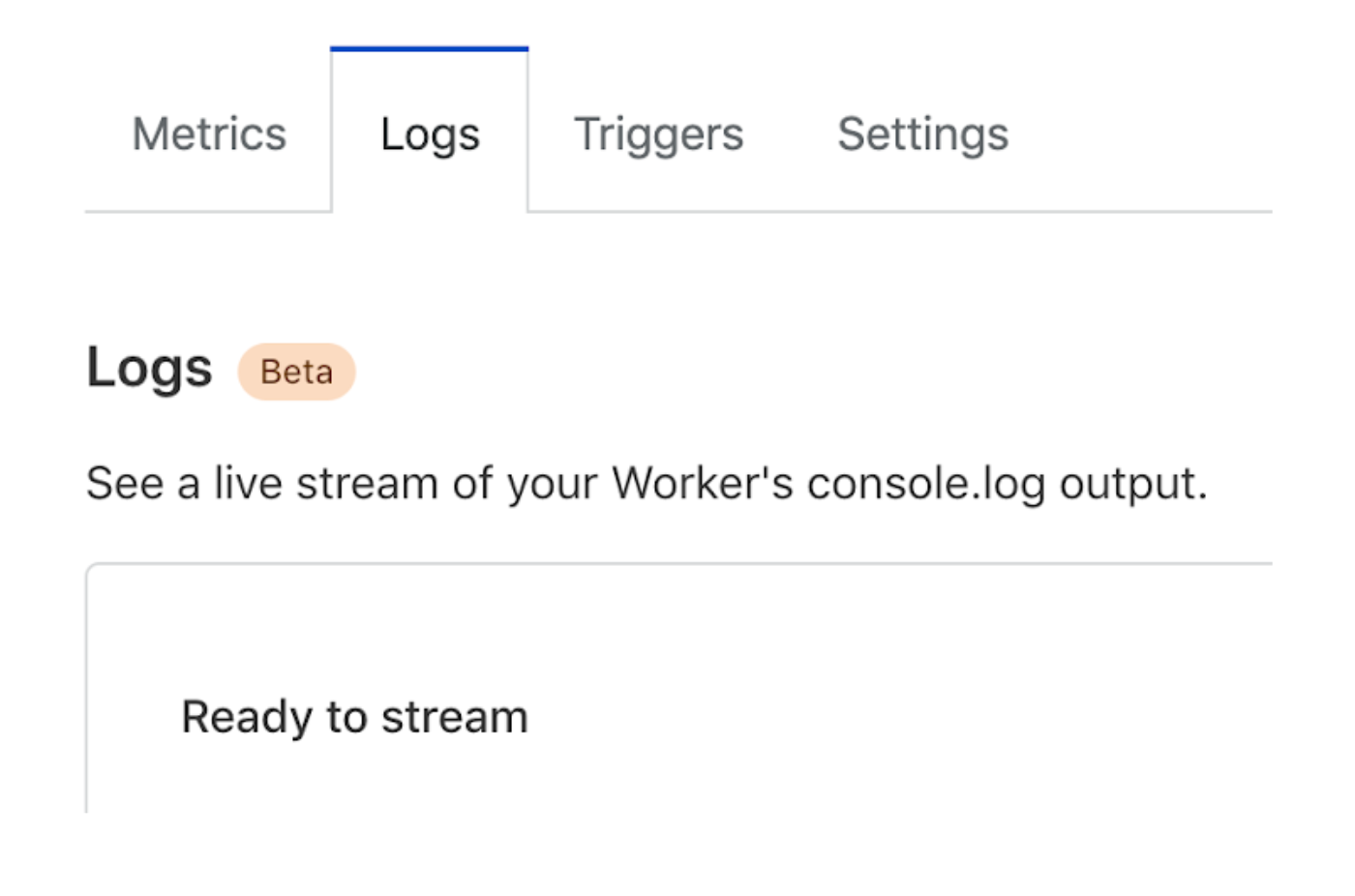Image resolution: width=1355 pixels, height=896 pixels.
Task: Click the bold Logs section heading
Action: pos(149,368)
